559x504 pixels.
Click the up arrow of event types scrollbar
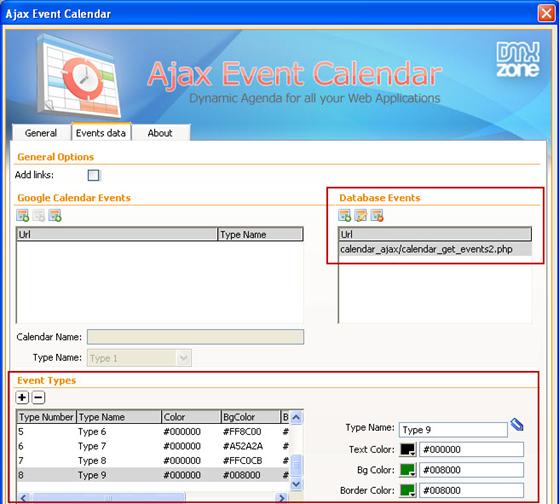[x=297, y=417]
